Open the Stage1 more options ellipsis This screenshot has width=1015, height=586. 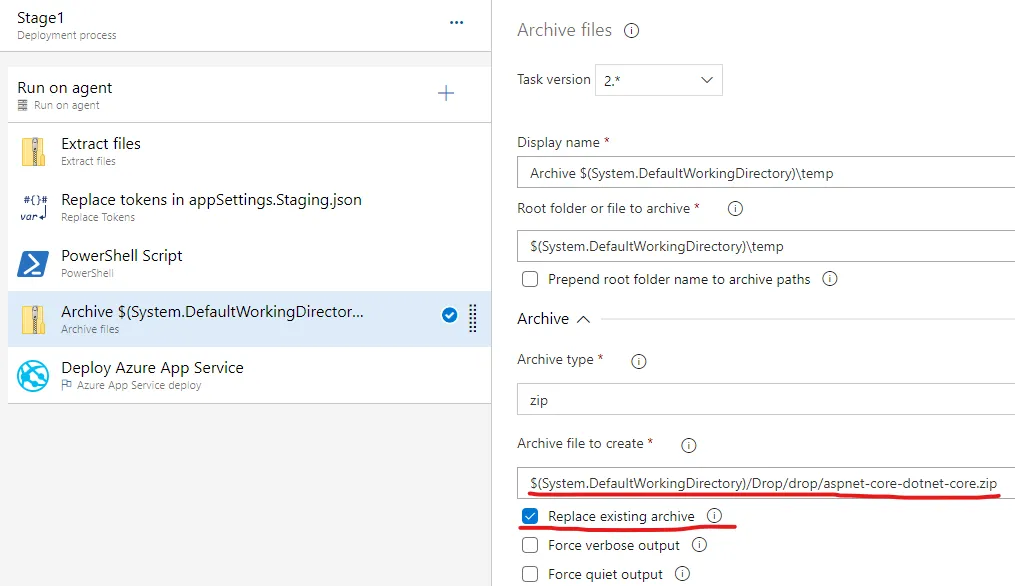457,22
